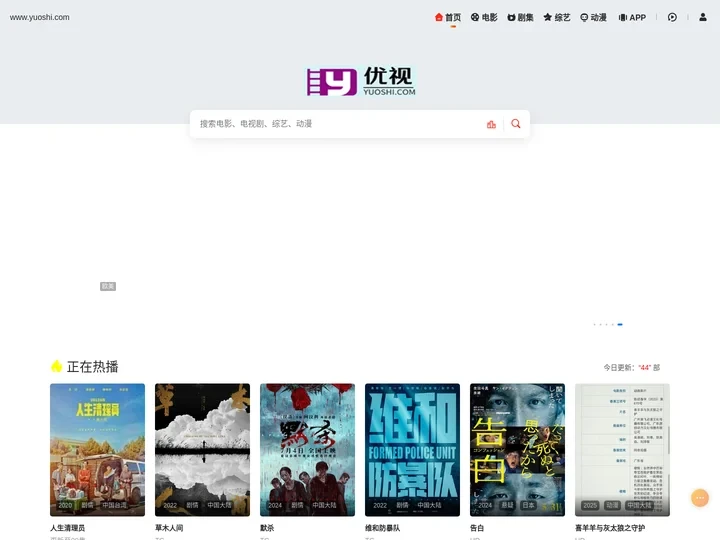
Task: Open the APP download link
Action: click(x=632, y=17)
